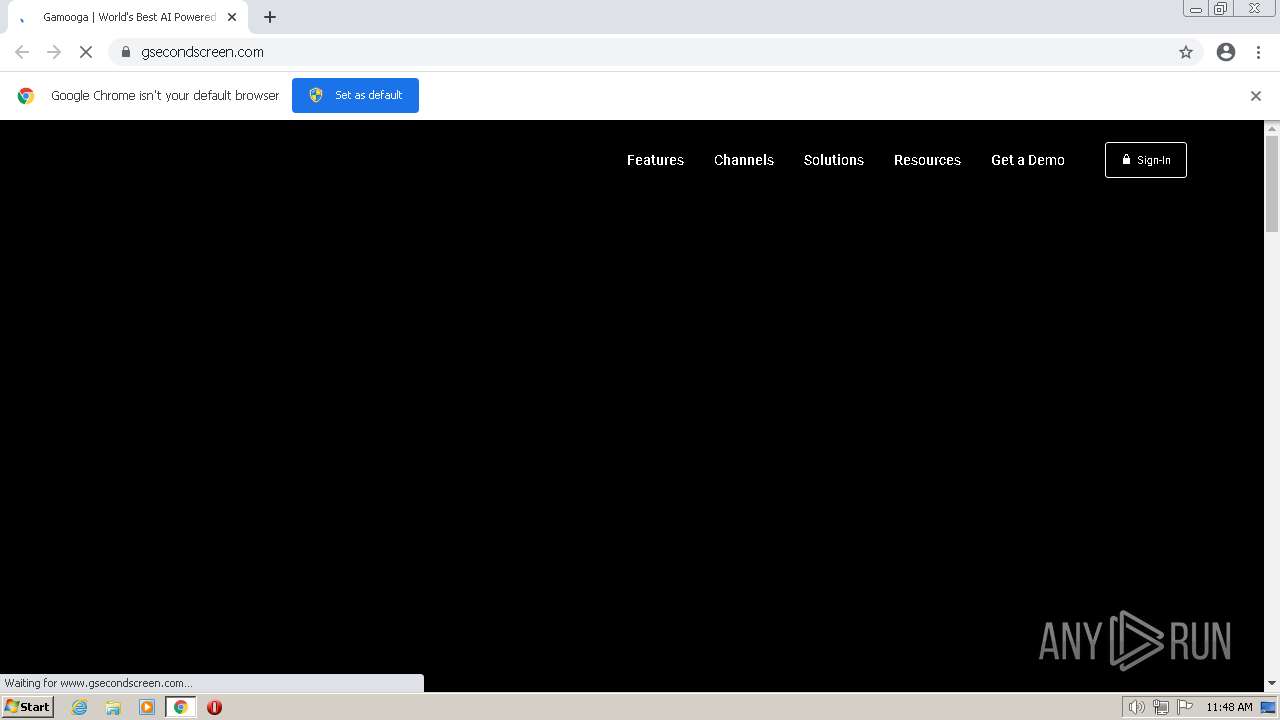
Task: Close the Gamooga browser tab
Action: coord(232,17)
